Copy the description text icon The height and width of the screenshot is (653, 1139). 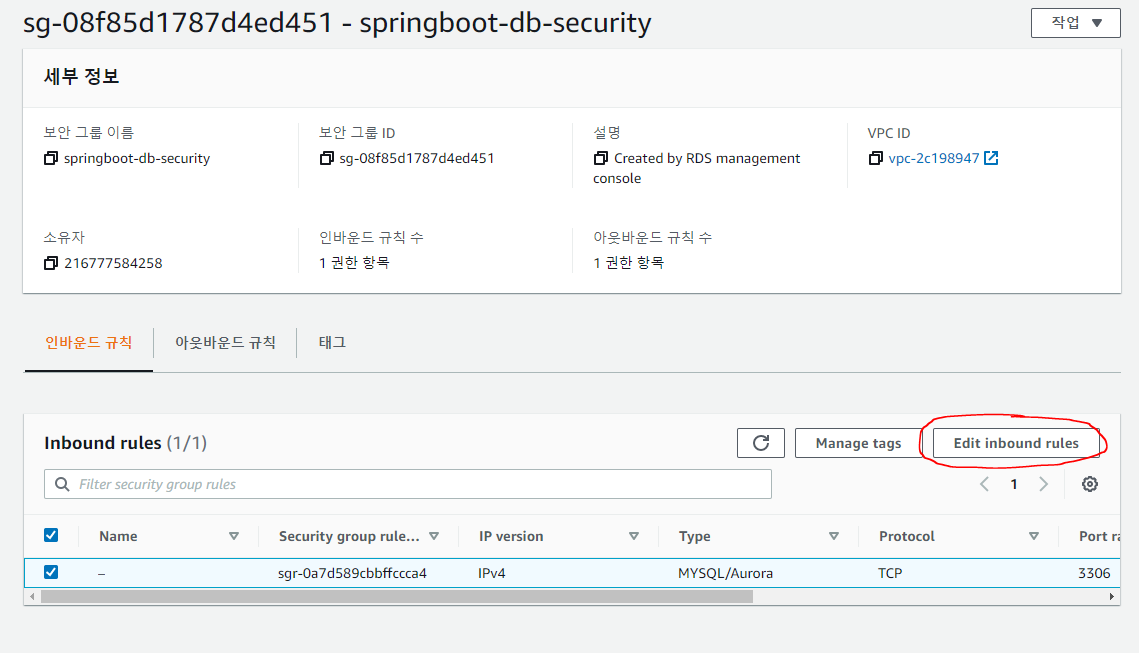coord(600,158)
